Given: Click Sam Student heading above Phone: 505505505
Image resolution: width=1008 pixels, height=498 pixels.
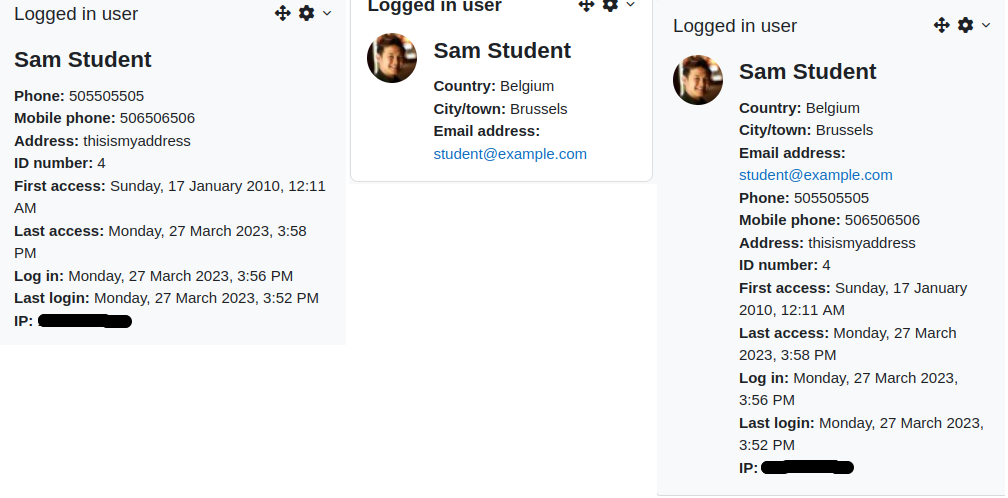Looking at the screenshot, I should (x=83, y=60).
